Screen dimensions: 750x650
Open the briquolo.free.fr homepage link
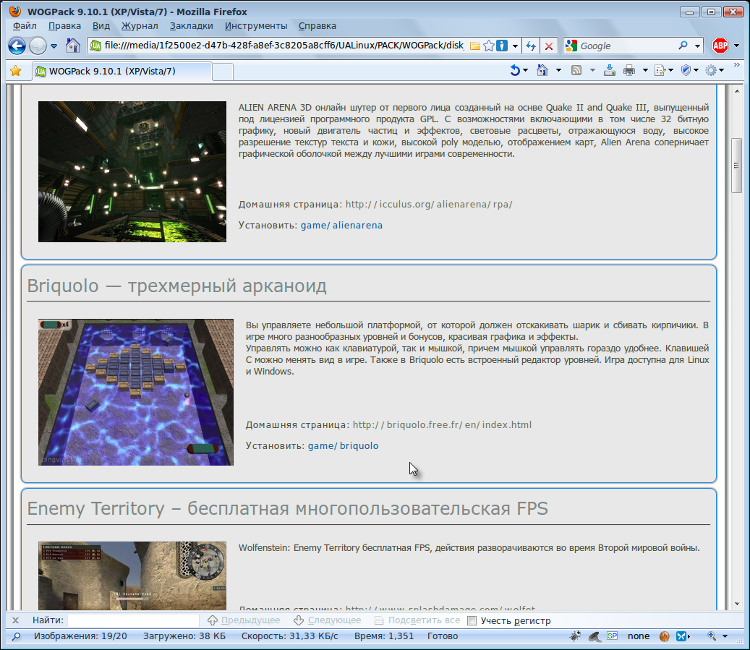tap(442, 425)
